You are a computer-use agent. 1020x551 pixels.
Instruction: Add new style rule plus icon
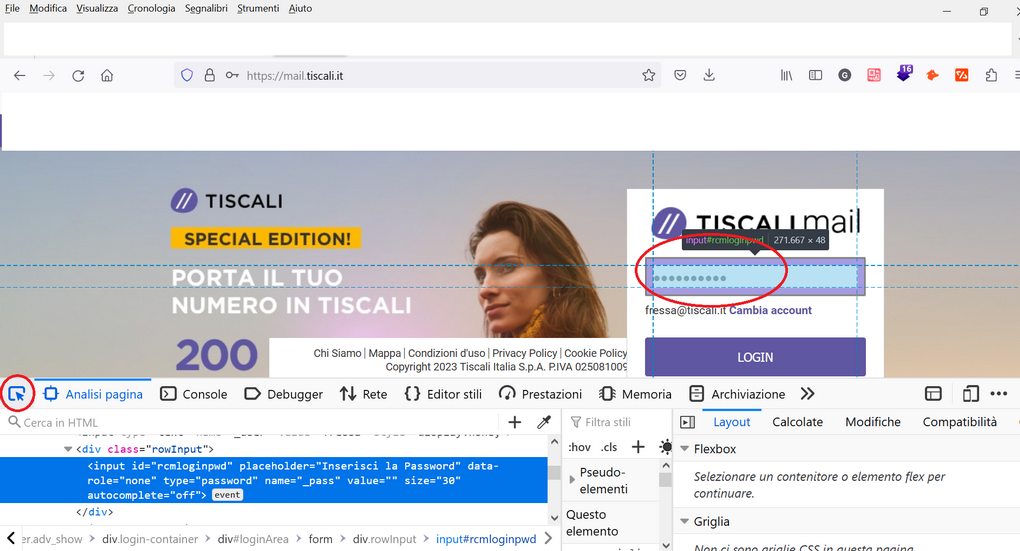click(x=638, y=447)
